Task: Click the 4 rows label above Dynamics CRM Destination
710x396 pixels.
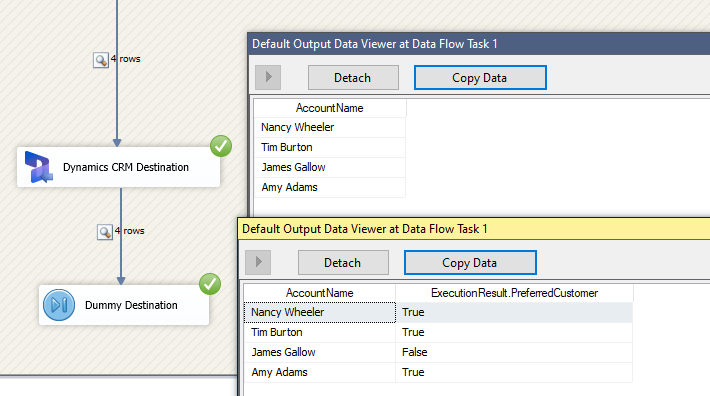Action: point(125,59)
